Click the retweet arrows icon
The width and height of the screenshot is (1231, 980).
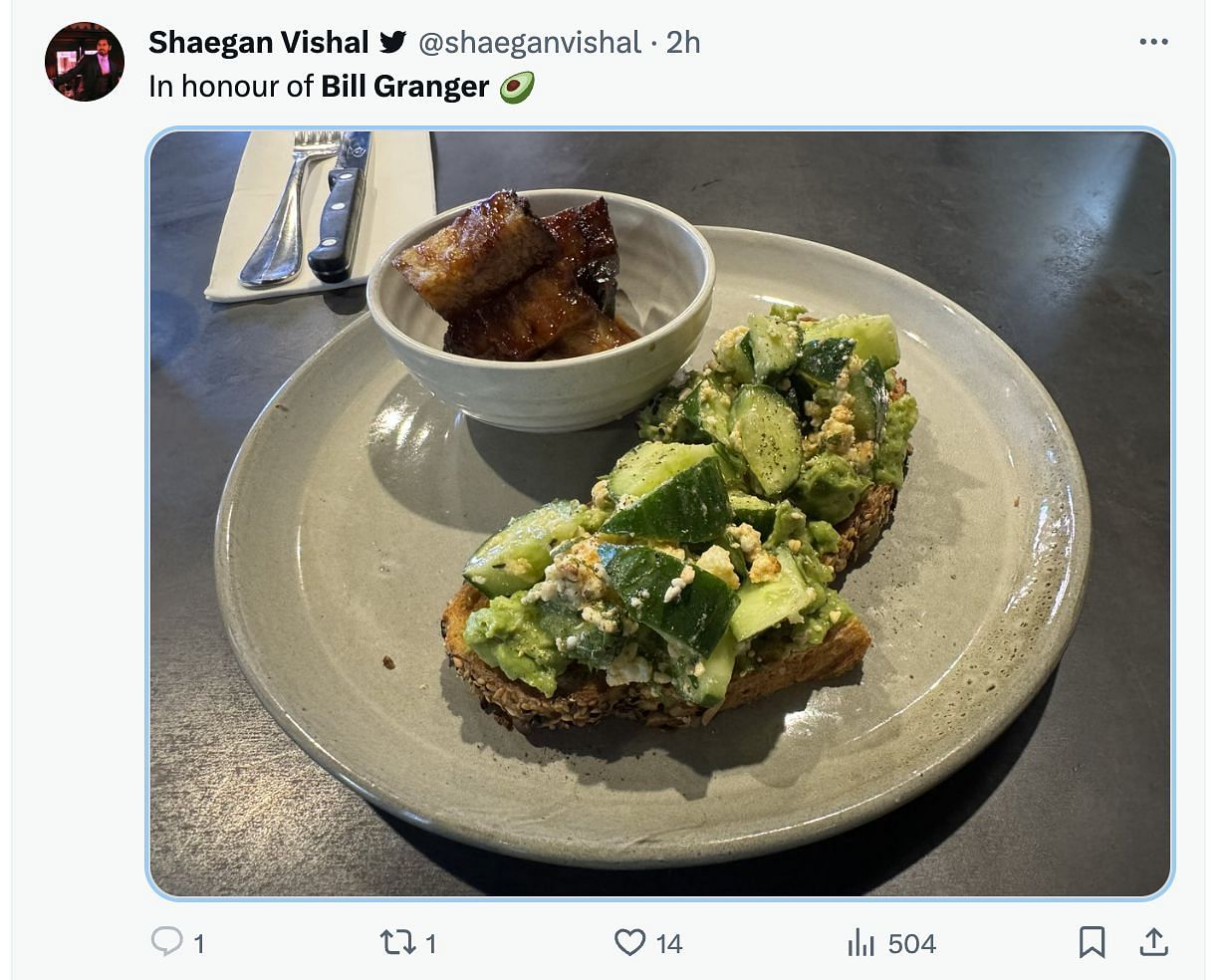(x=398, y=942)
